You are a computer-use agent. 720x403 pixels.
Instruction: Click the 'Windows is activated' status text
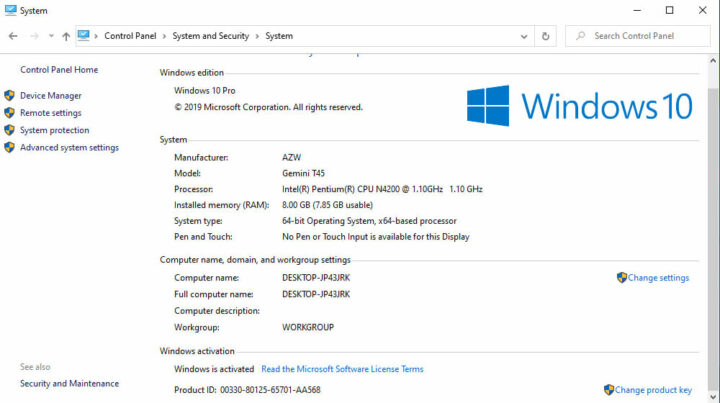(214, 369)
